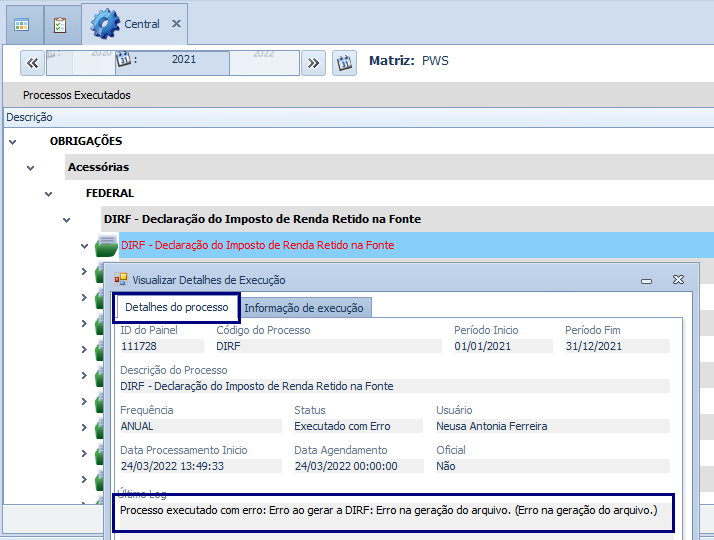Select 2021 on the year timeline
The image size is (714, 540).
(x=184, y=60)
